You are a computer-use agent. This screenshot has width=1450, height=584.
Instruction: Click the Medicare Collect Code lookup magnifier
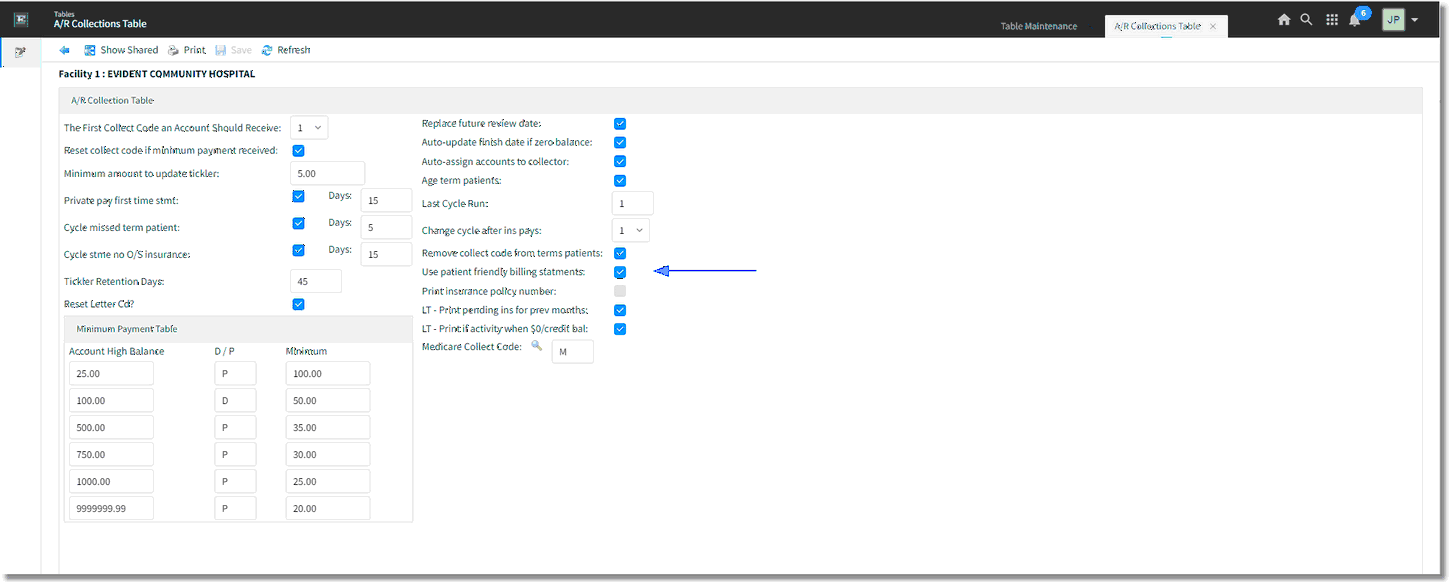537,345
